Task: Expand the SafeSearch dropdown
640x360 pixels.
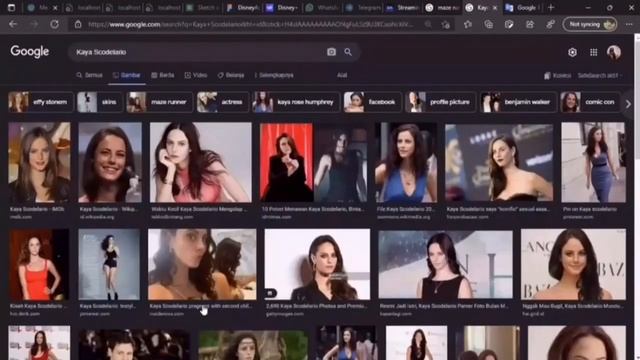Action: (600, 76)
